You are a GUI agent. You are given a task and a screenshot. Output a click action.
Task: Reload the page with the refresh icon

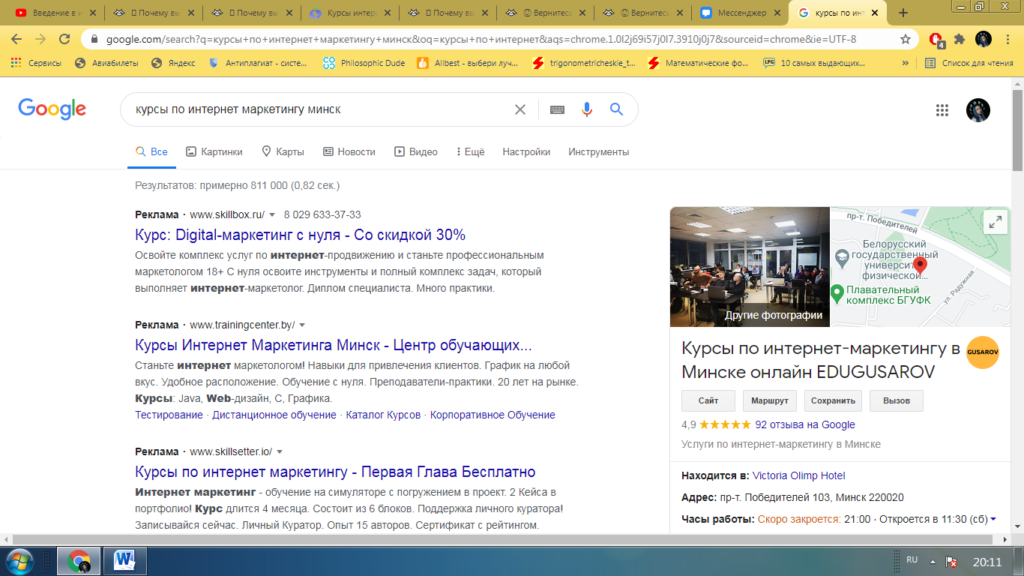(x=65, y=39)
